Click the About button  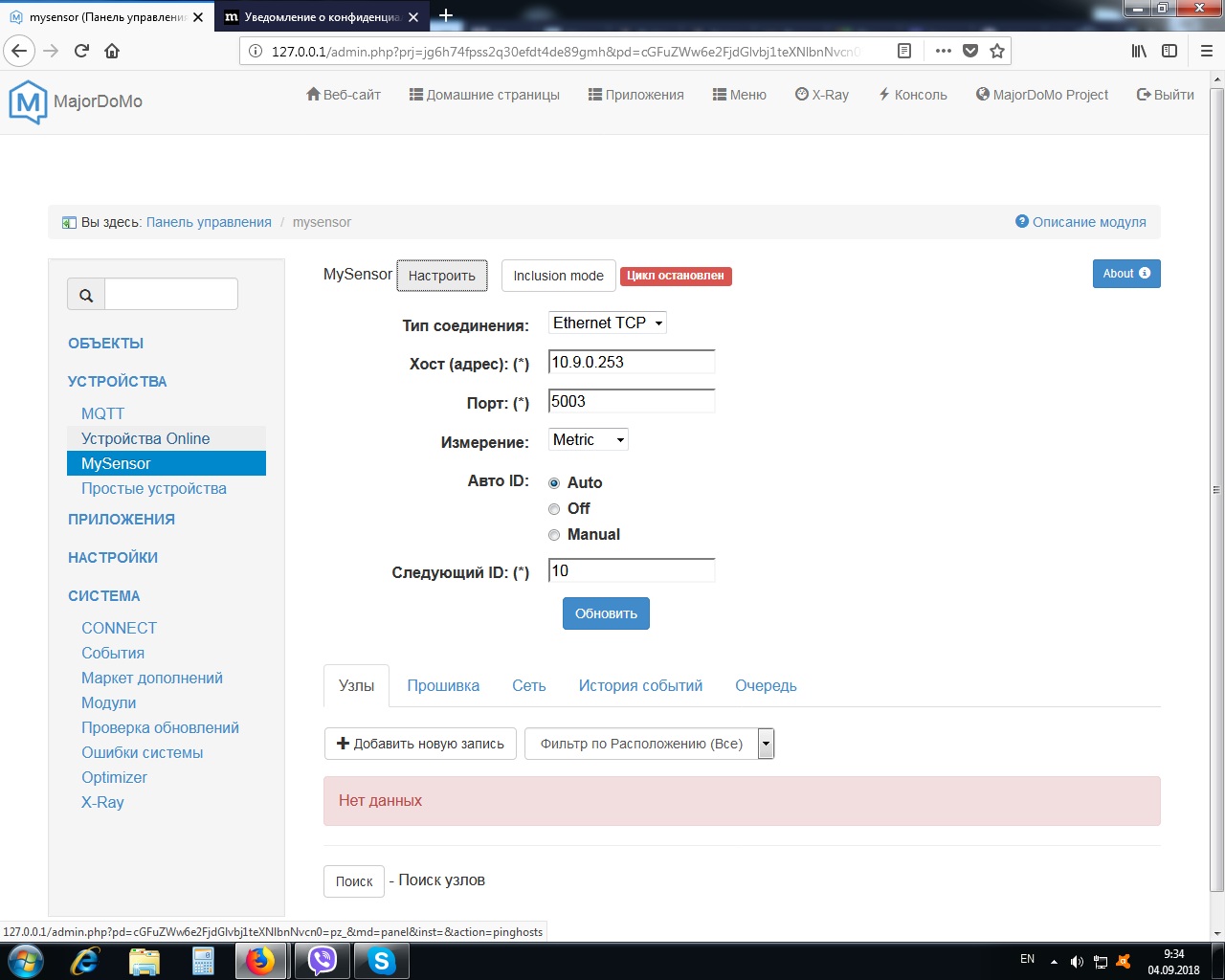click(x=1126, y=274)
